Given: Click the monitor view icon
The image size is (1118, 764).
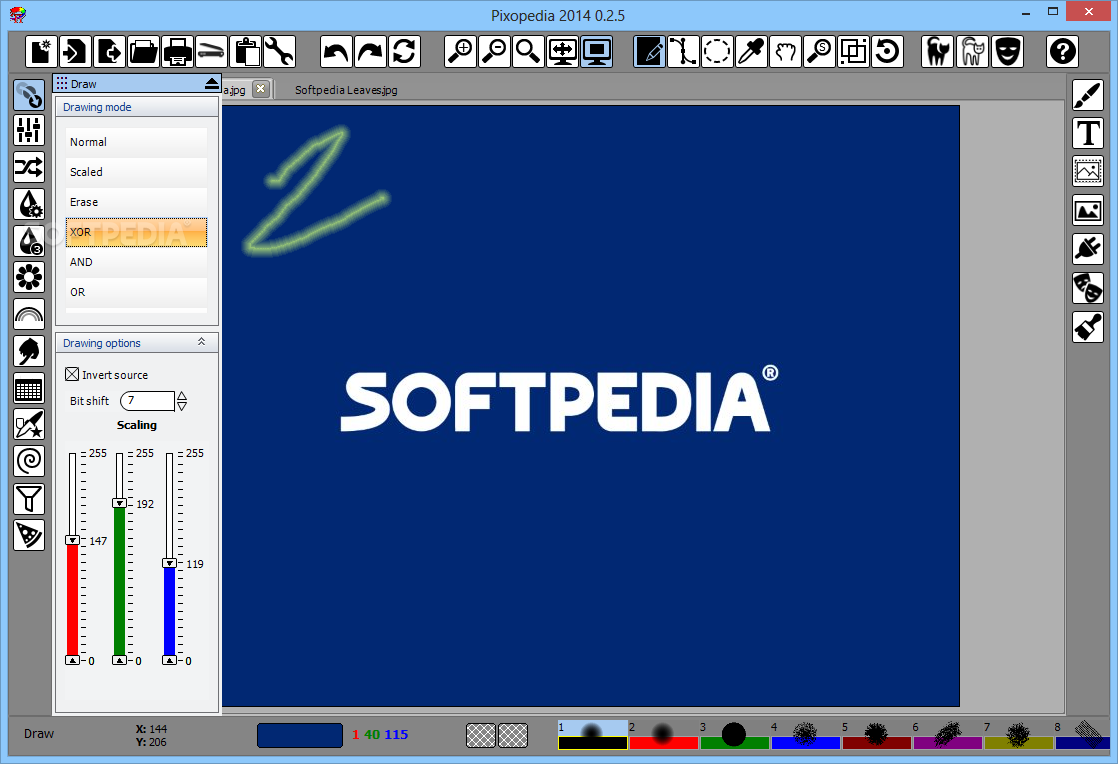Looking at the screenshot, I should pyautogui.click(x=597, y=51).
